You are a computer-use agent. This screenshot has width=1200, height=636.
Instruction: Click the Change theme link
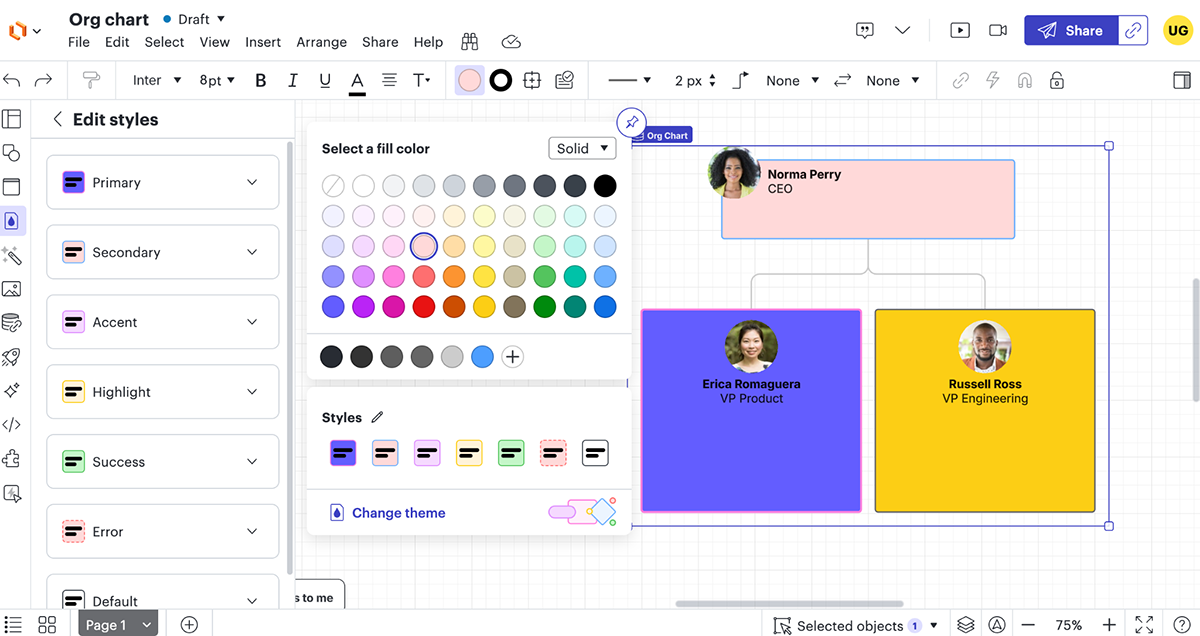coord(398,513)
